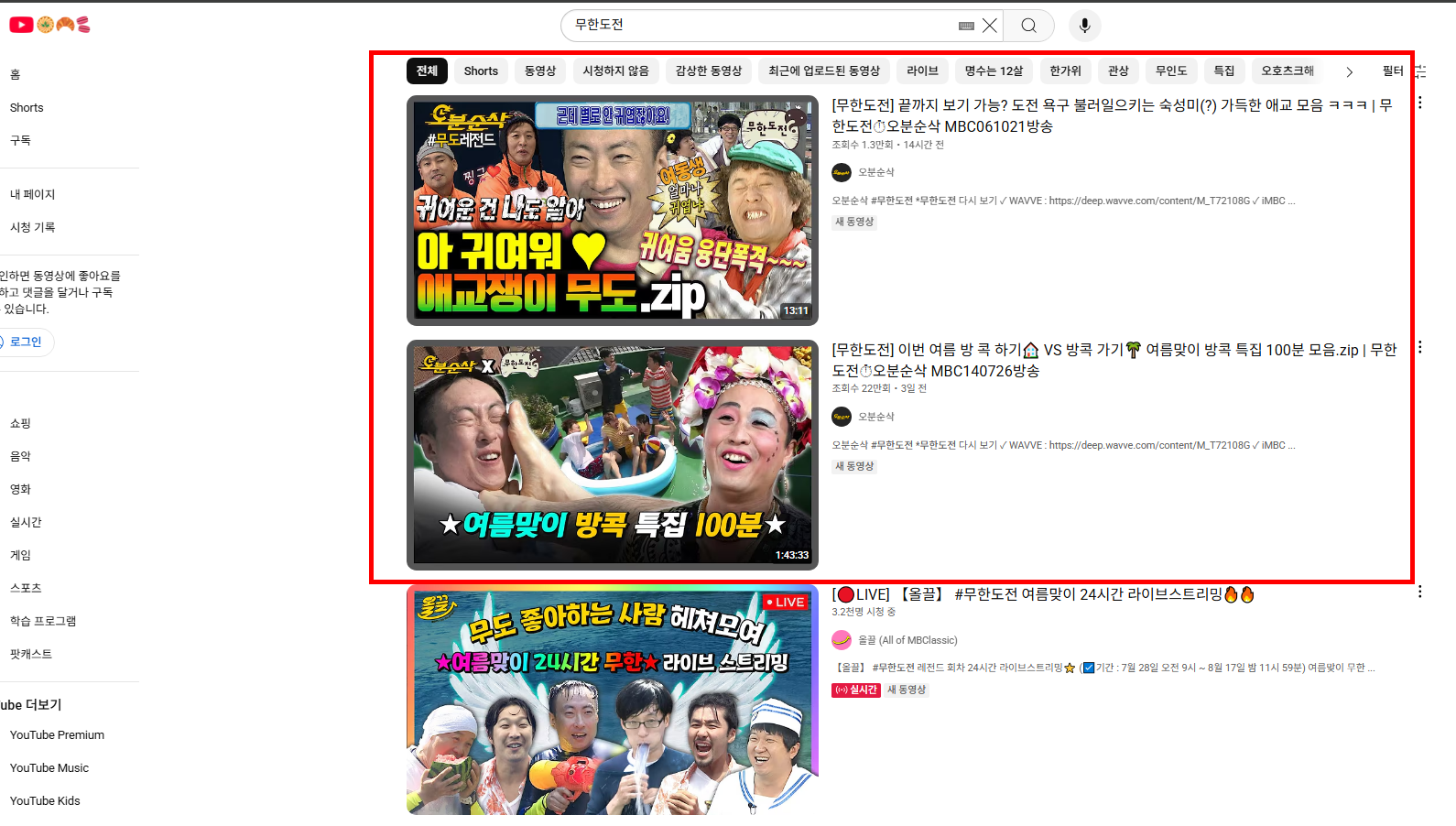Start voice search with microphone icon

1084,26
